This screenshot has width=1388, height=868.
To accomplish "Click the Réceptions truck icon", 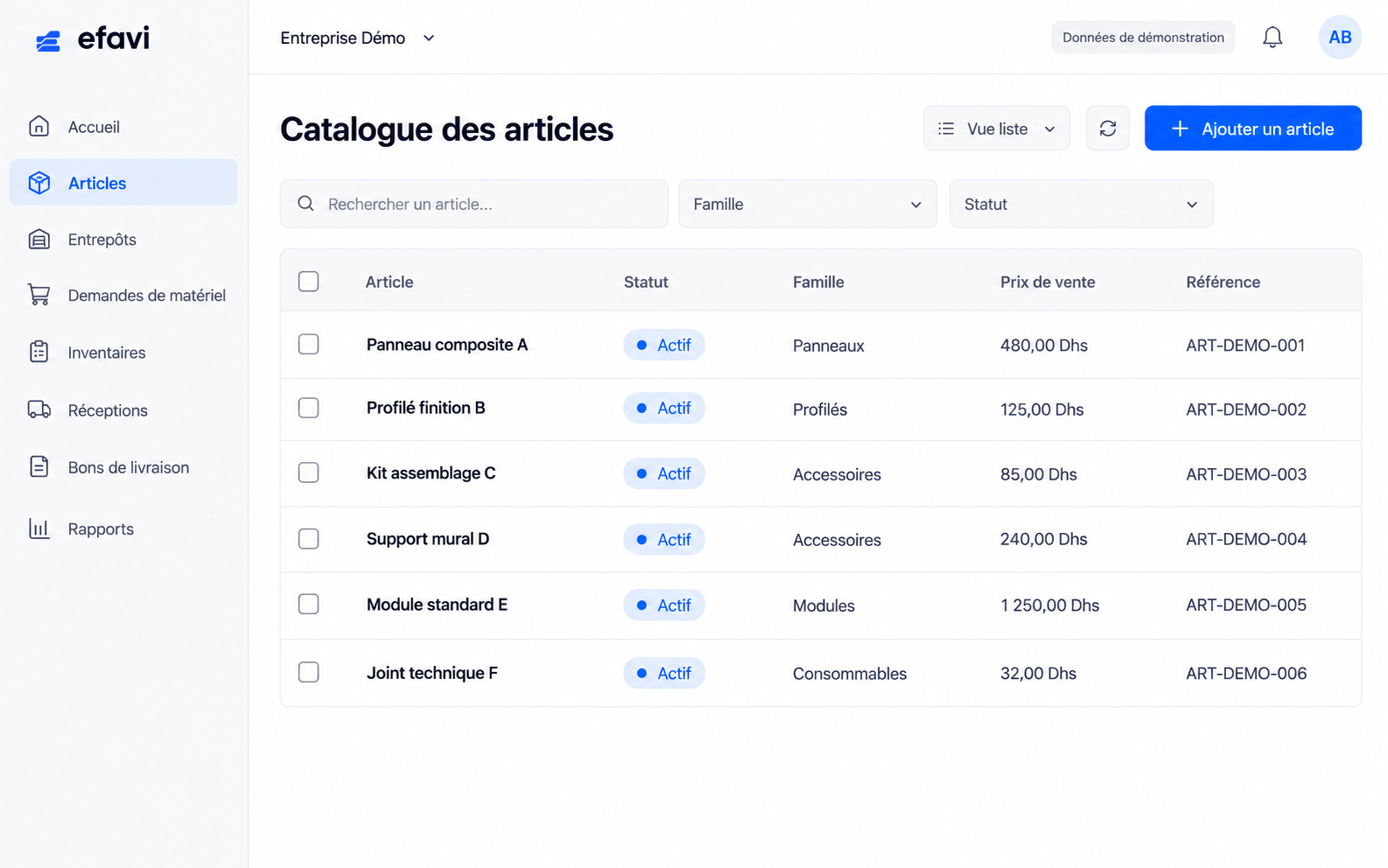I will (39, 409).
